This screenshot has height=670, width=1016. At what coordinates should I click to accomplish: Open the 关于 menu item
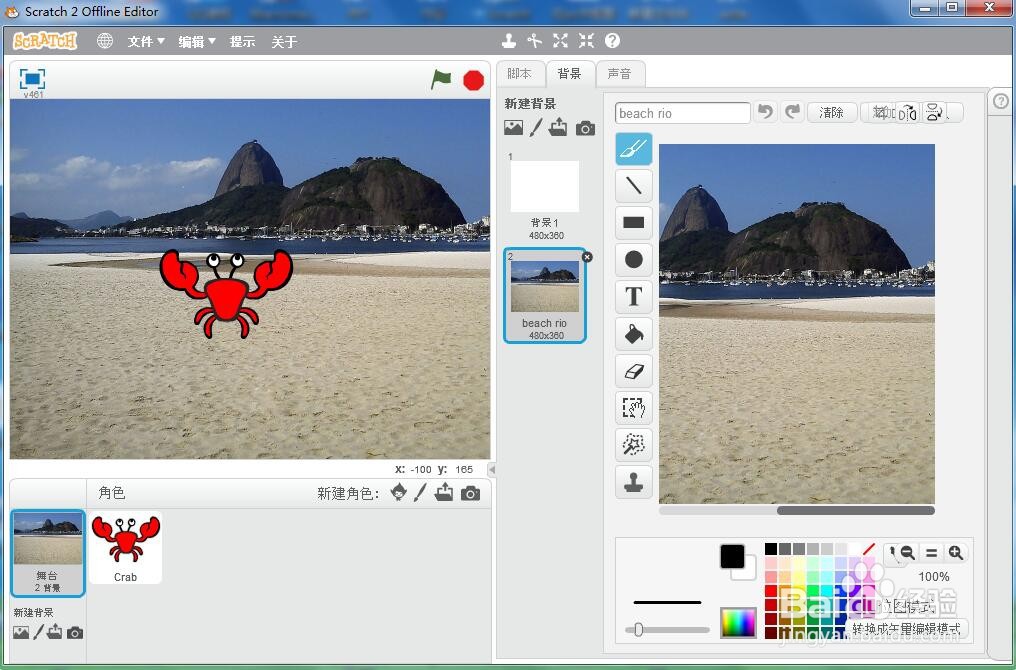(284, 41)
